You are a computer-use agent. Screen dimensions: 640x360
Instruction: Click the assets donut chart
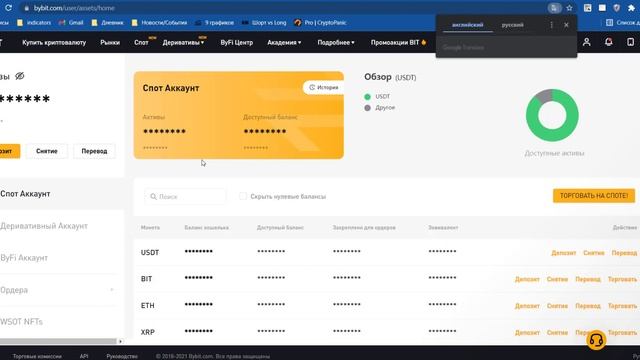point(552,115)
